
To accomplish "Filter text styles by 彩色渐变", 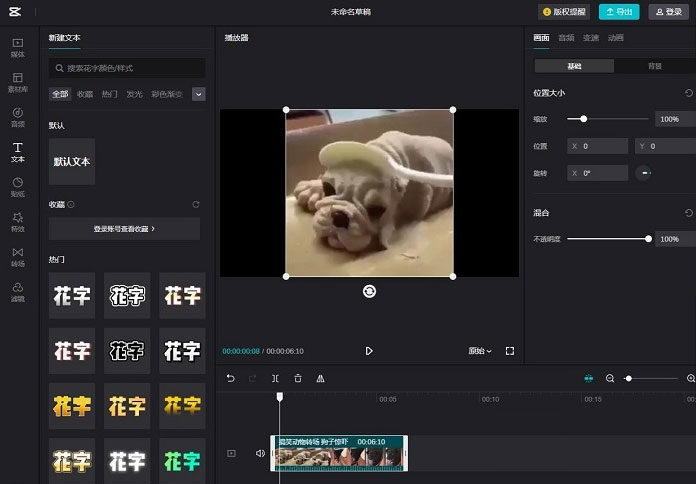I will 167,94.
